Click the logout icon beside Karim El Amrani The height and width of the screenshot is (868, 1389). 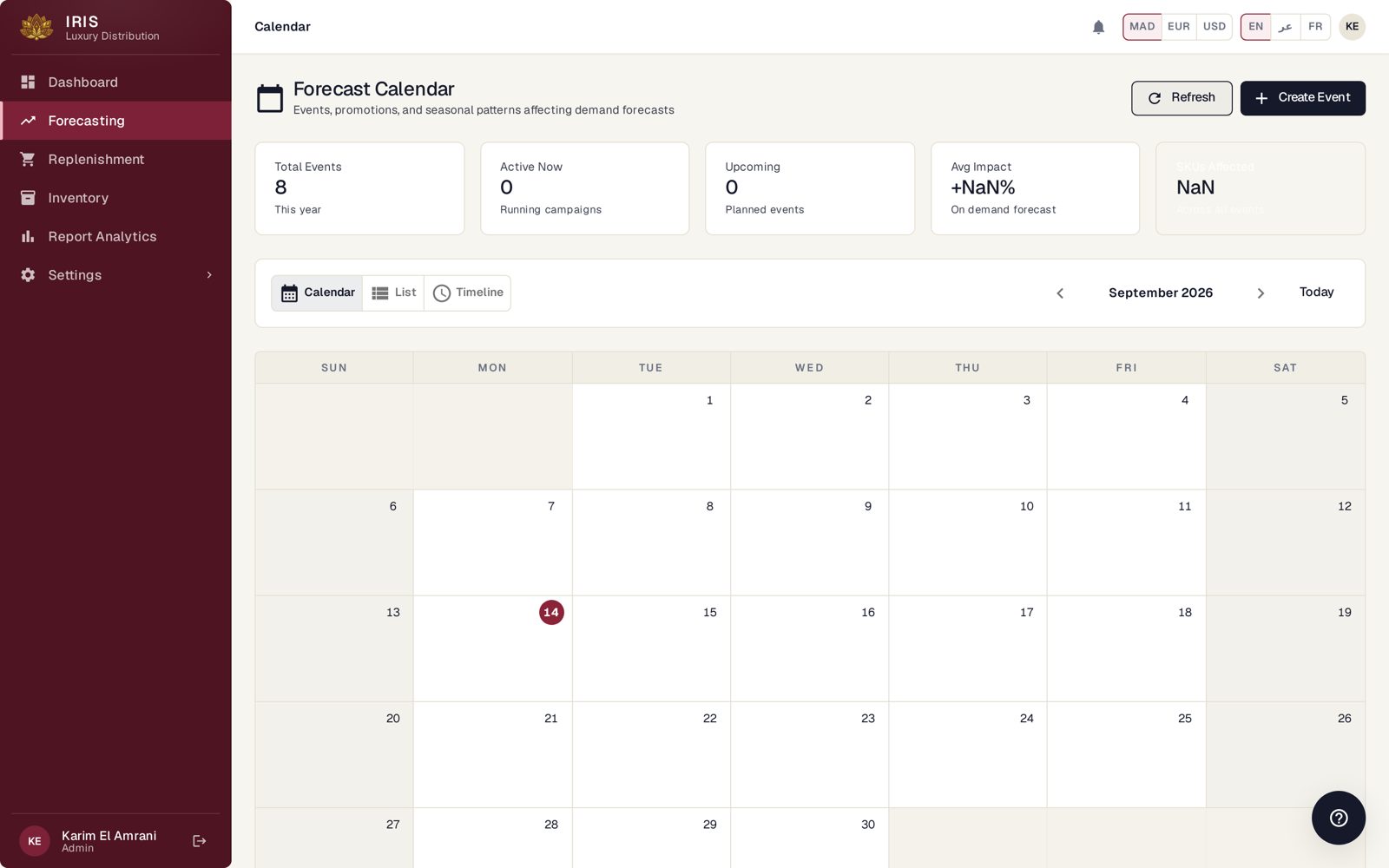pyautogui.click(x=200, y=841)
